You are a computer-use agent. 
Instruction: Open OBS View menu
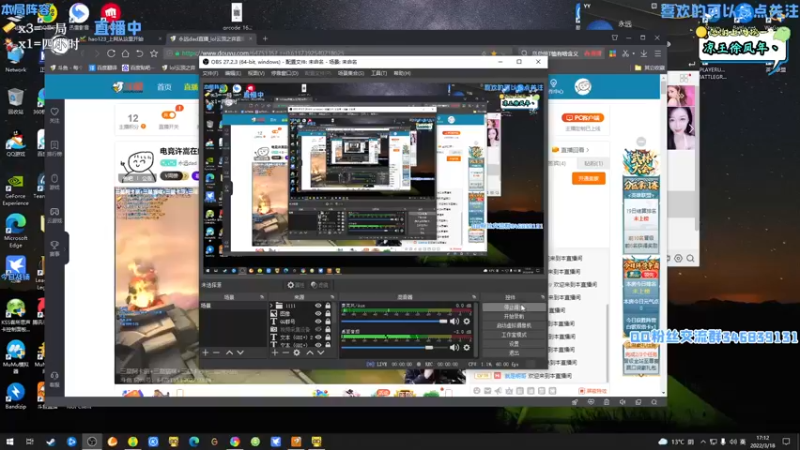tap(256, 73)
